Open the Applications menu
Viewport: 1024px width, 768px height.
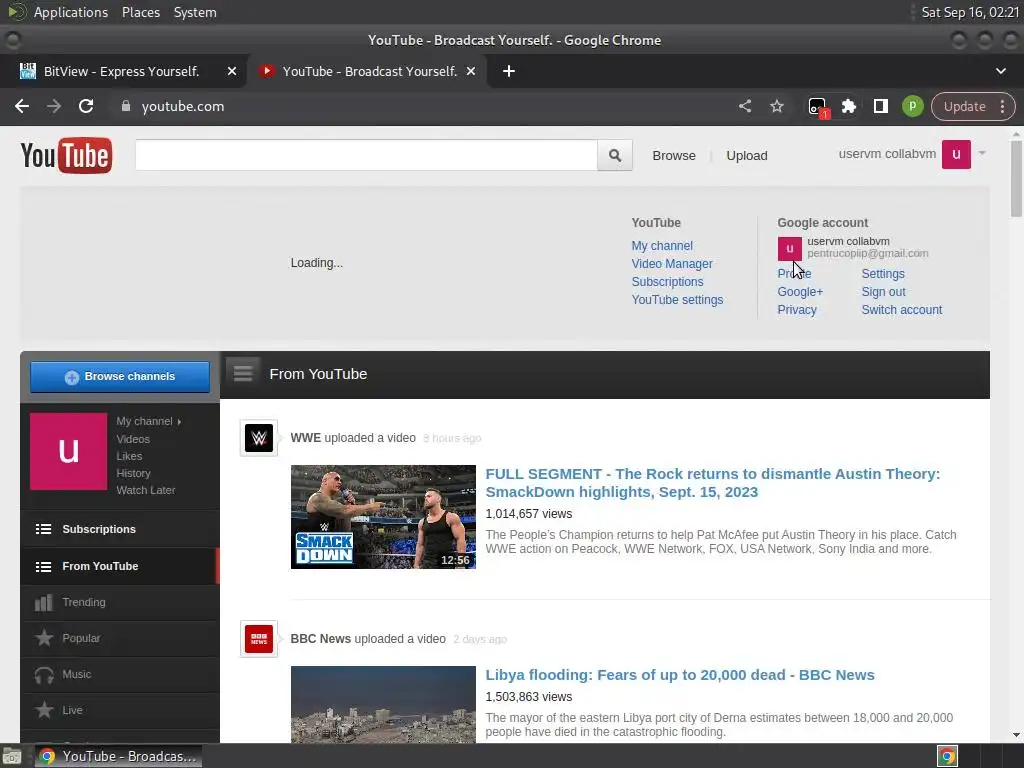click(71, 12)
